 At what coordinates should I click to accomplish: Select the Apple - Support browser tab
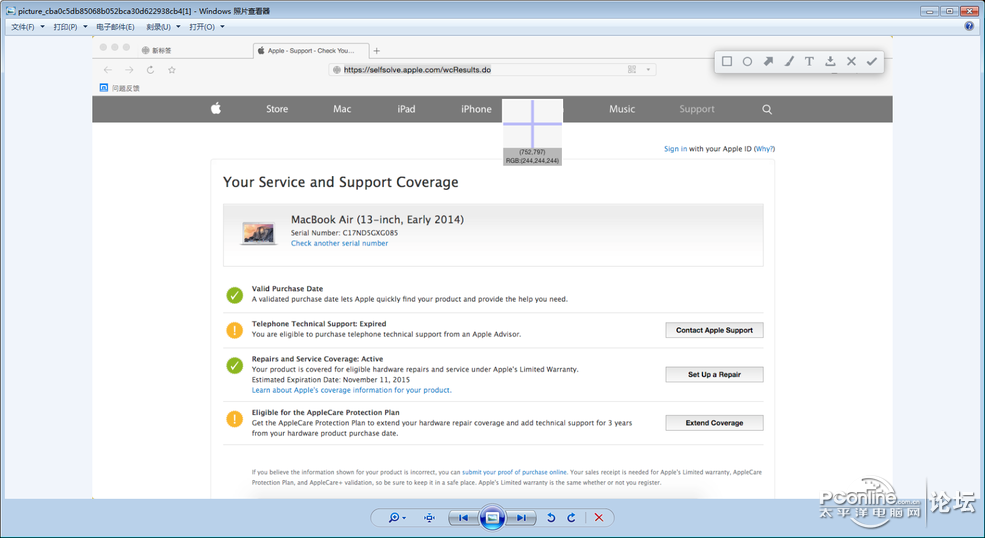(x=311, y=50)
